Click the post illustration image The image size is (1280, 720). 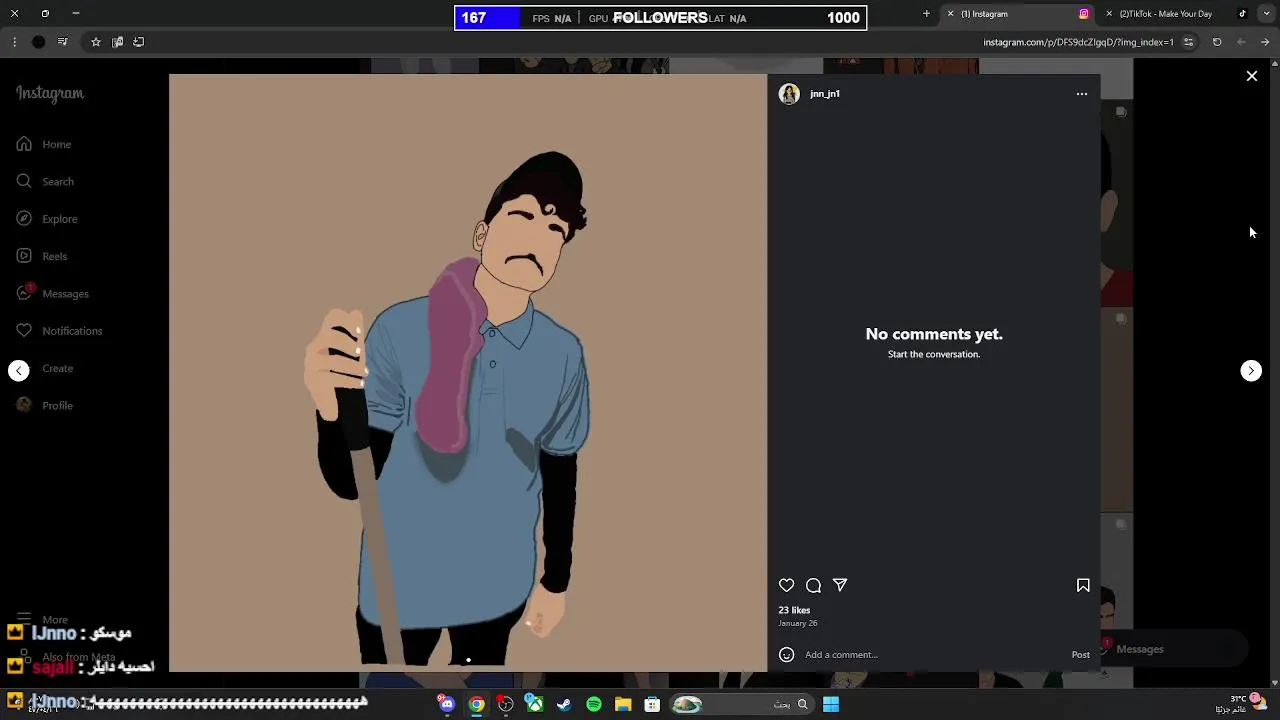[468, 372]
